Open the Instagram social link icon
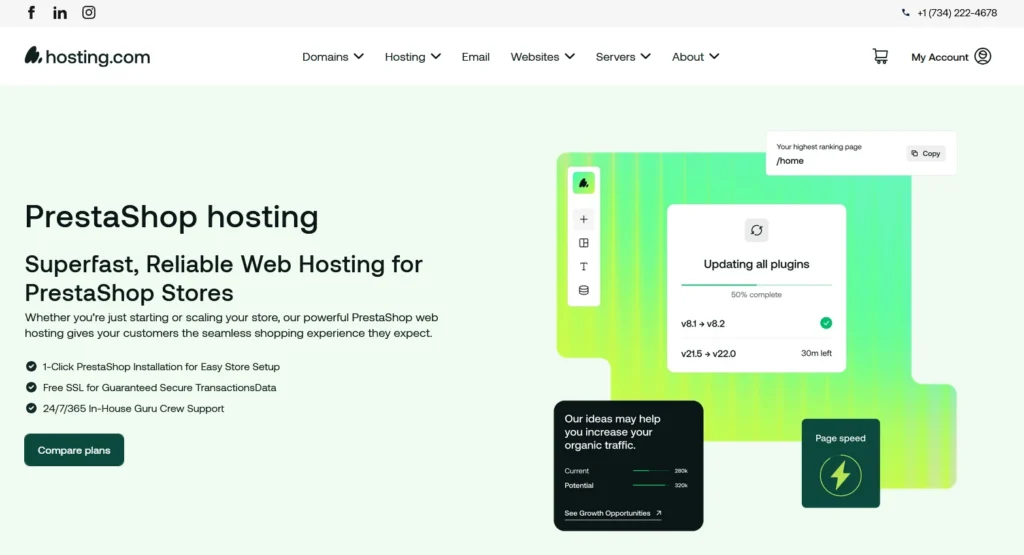The width and height of the screenshot is (1024, 555). (x=89, y=12)
